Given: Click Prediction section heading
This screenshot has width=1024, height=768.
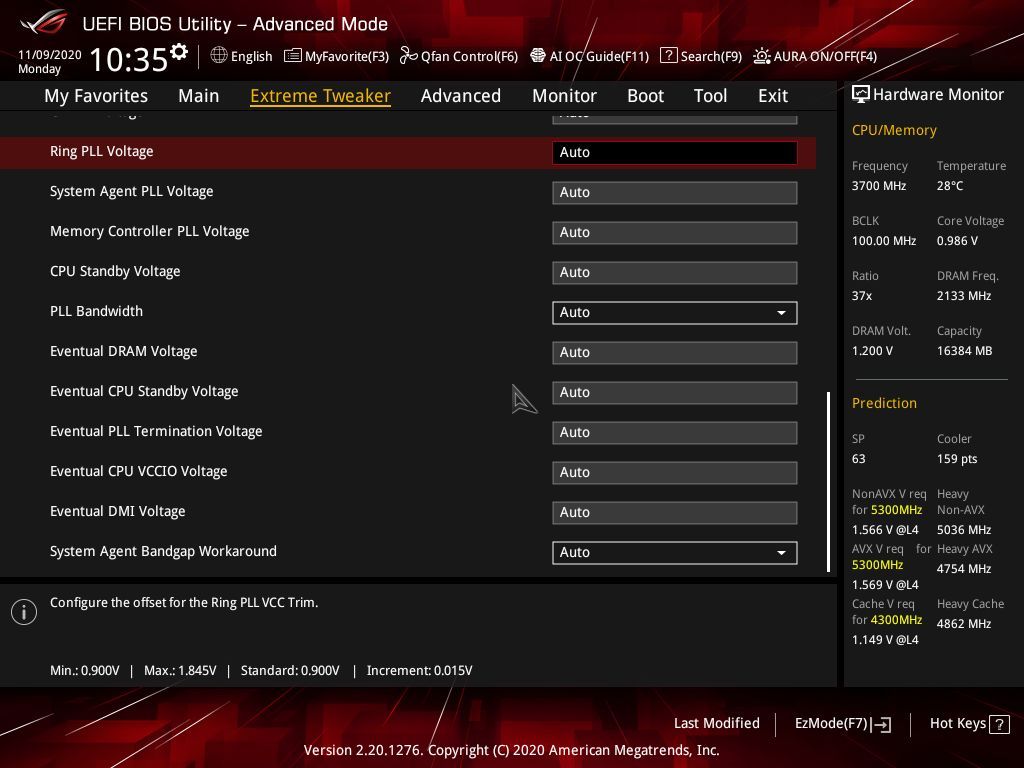Looking at the screenshot, I should (x=884, y=403).
